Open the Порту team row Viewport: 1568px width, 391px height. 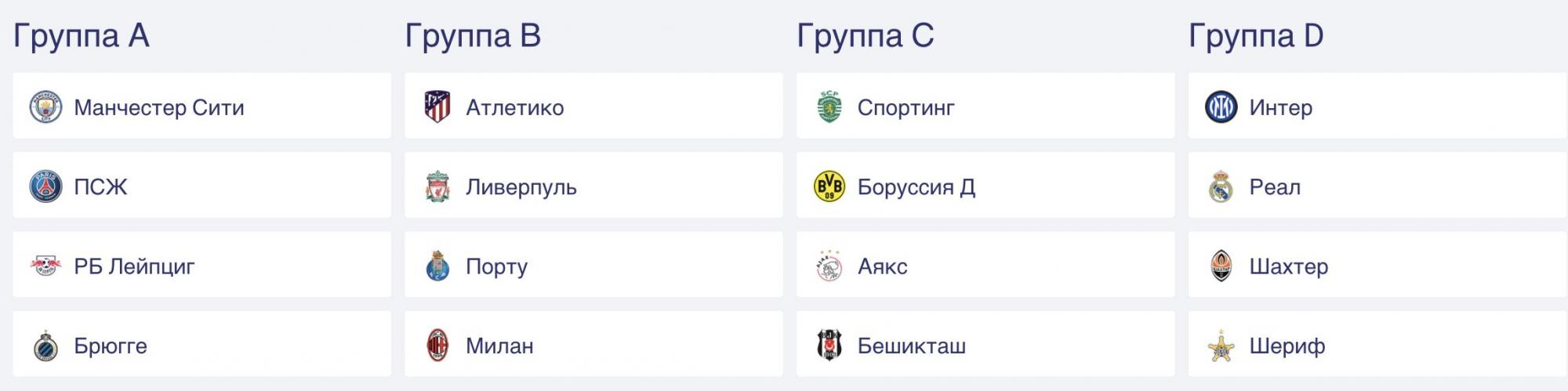pyautogui.click(x=496, y=266)
